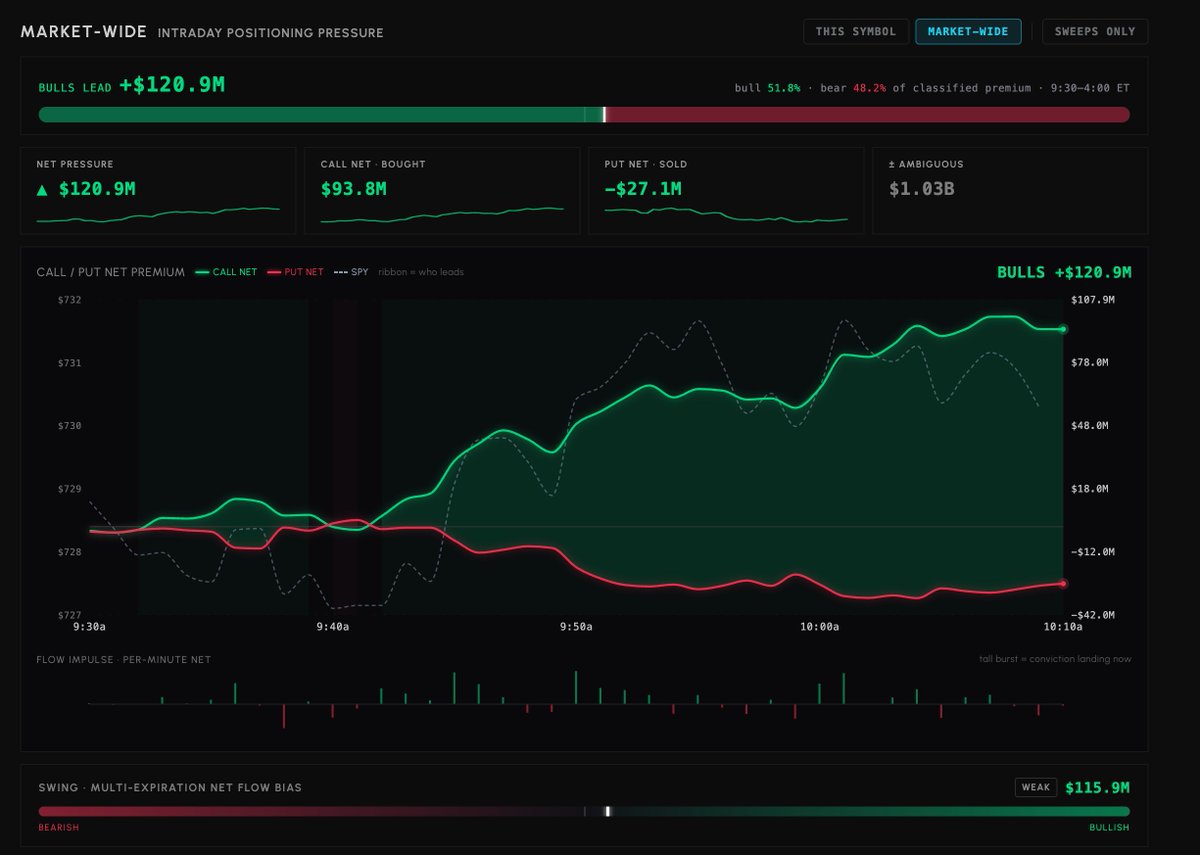Click the BULLS +$120.9M chart header value

coord(1064,272)
